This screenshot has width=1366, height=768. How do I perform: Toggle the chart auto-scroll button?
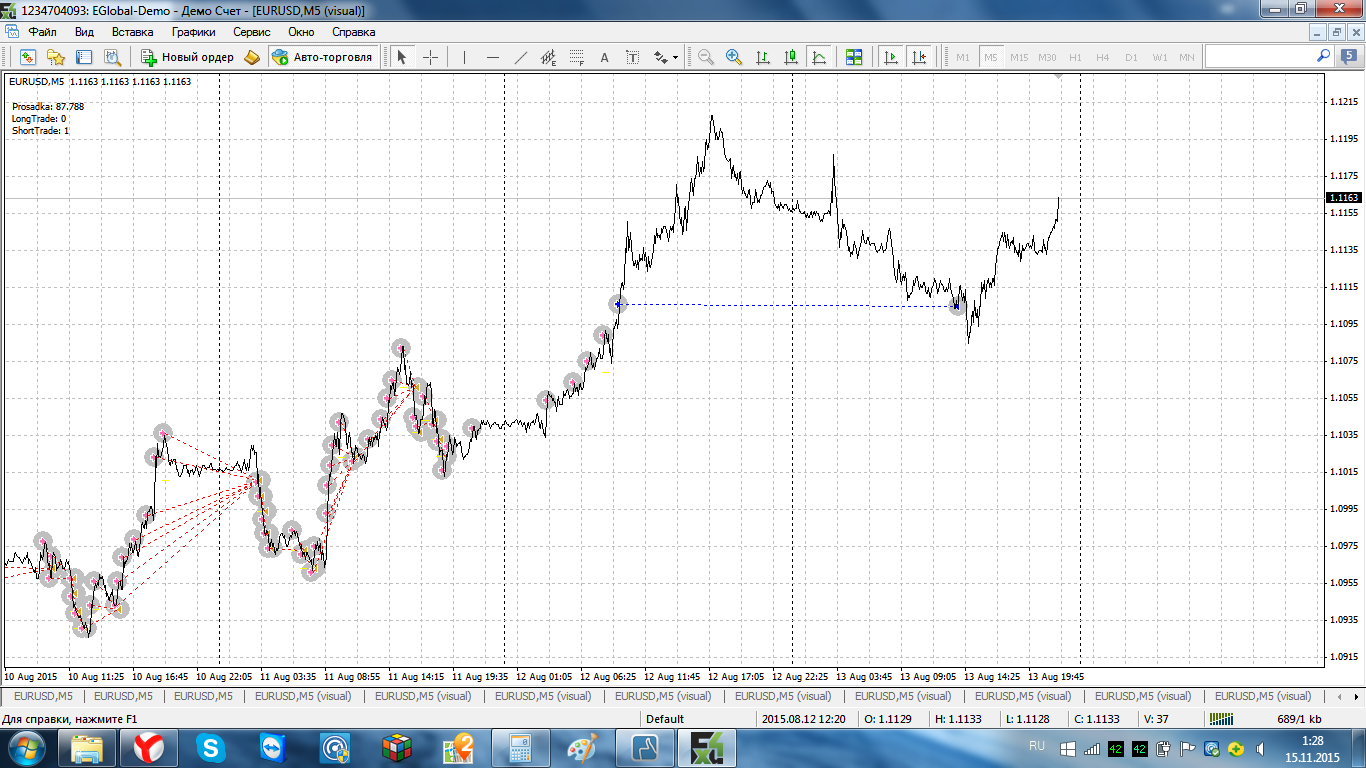(890, 57)
